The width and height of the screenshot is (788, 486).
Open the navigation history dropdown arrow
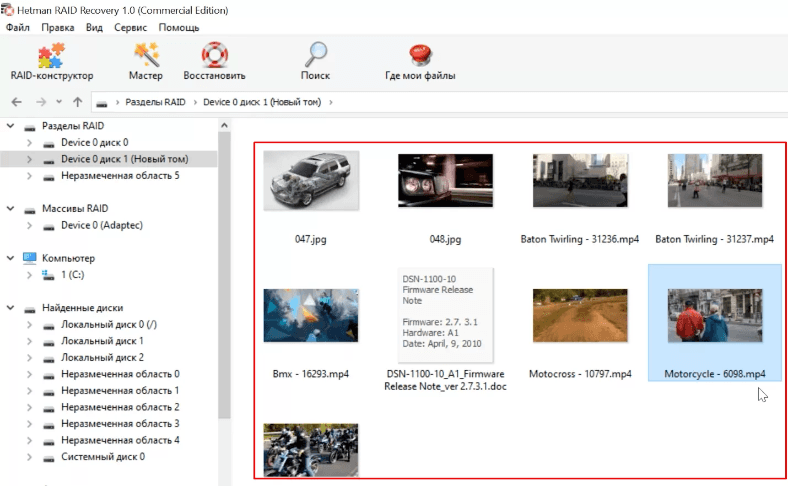coord(60,102)
